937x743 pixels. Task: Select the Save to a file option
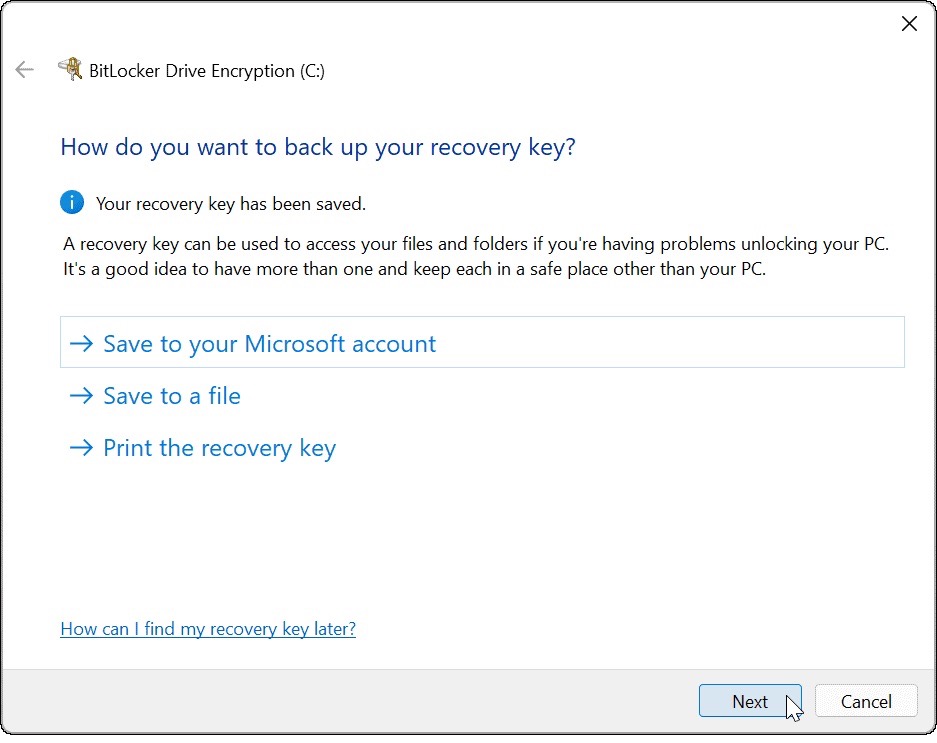click(172, 396)
